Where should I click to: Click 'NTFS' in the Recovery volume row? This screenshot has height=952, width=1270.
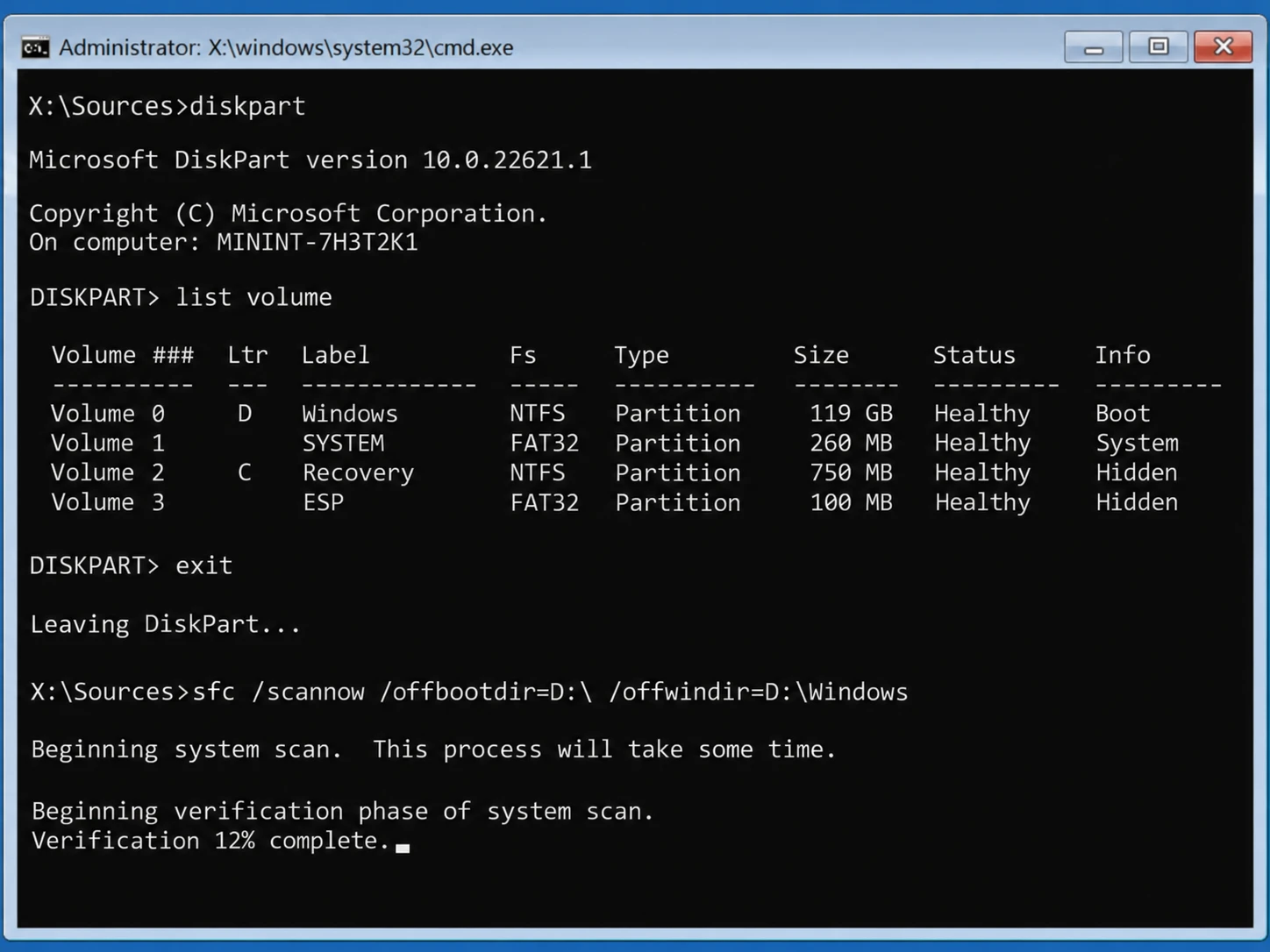point(538,472)
